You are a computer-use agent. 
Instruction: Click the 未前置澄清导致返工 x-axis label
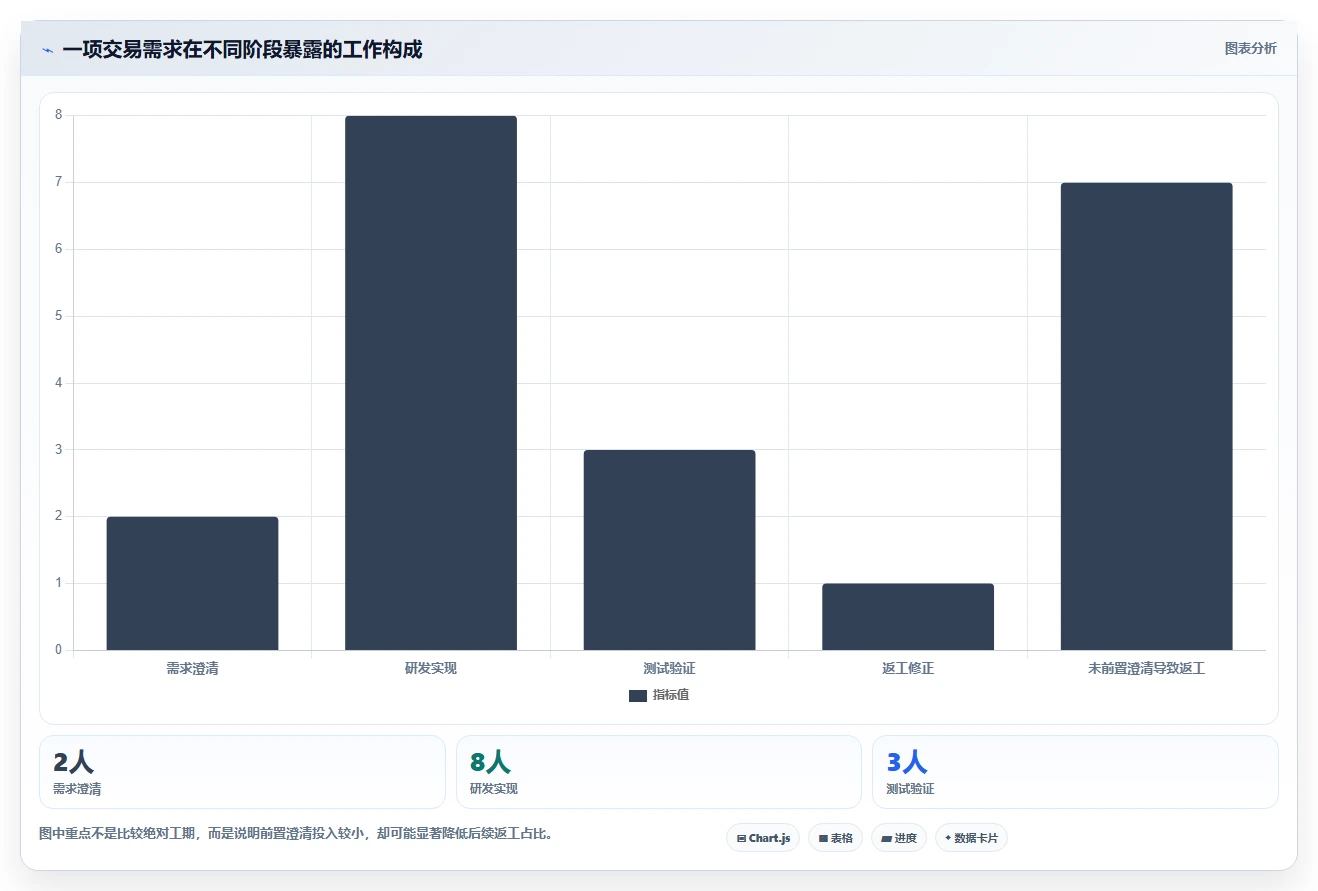[1146, 668]
